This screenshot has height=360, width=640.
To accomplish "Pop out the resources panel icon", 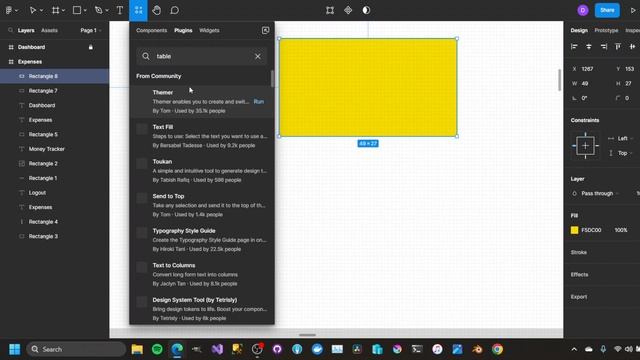I will tap(265, 30).
